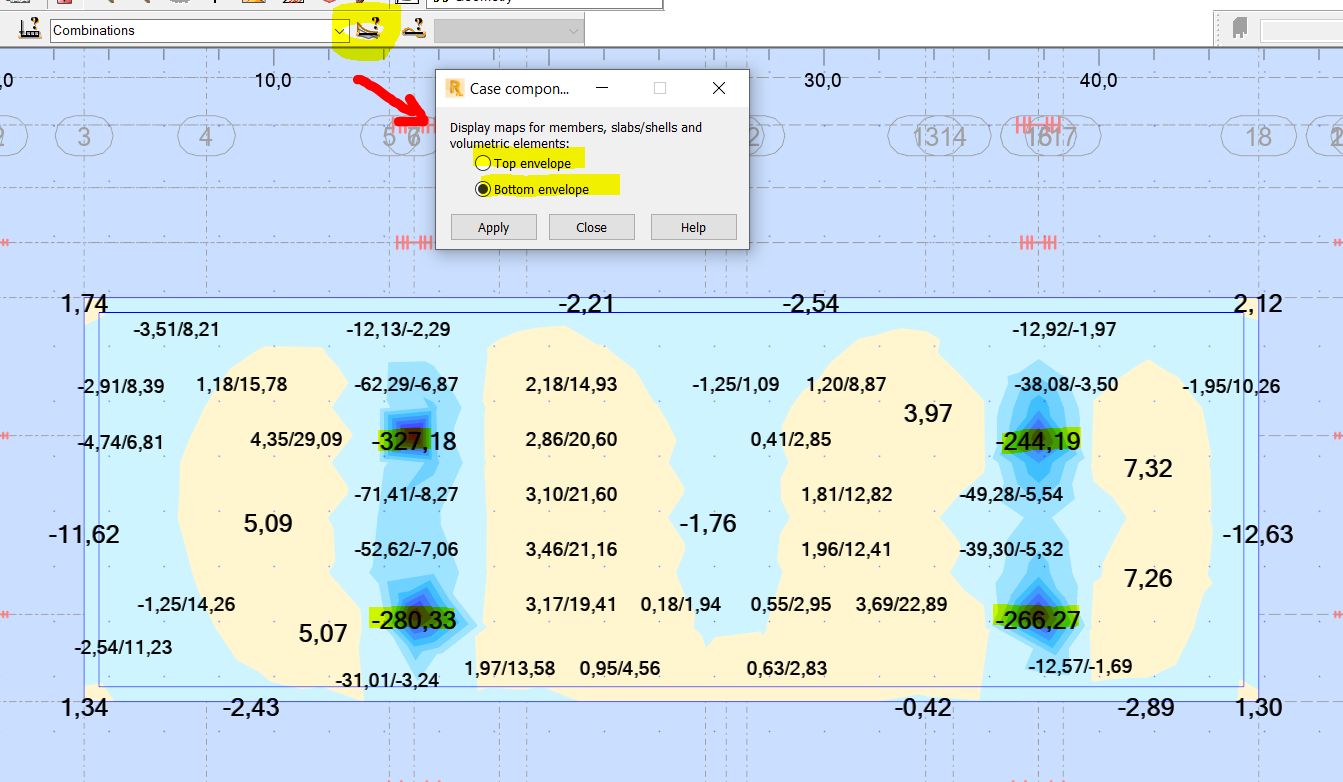The image size is (1343, 782).
Task: Select the Bottom envelope radio button
Action: (483, 188)
